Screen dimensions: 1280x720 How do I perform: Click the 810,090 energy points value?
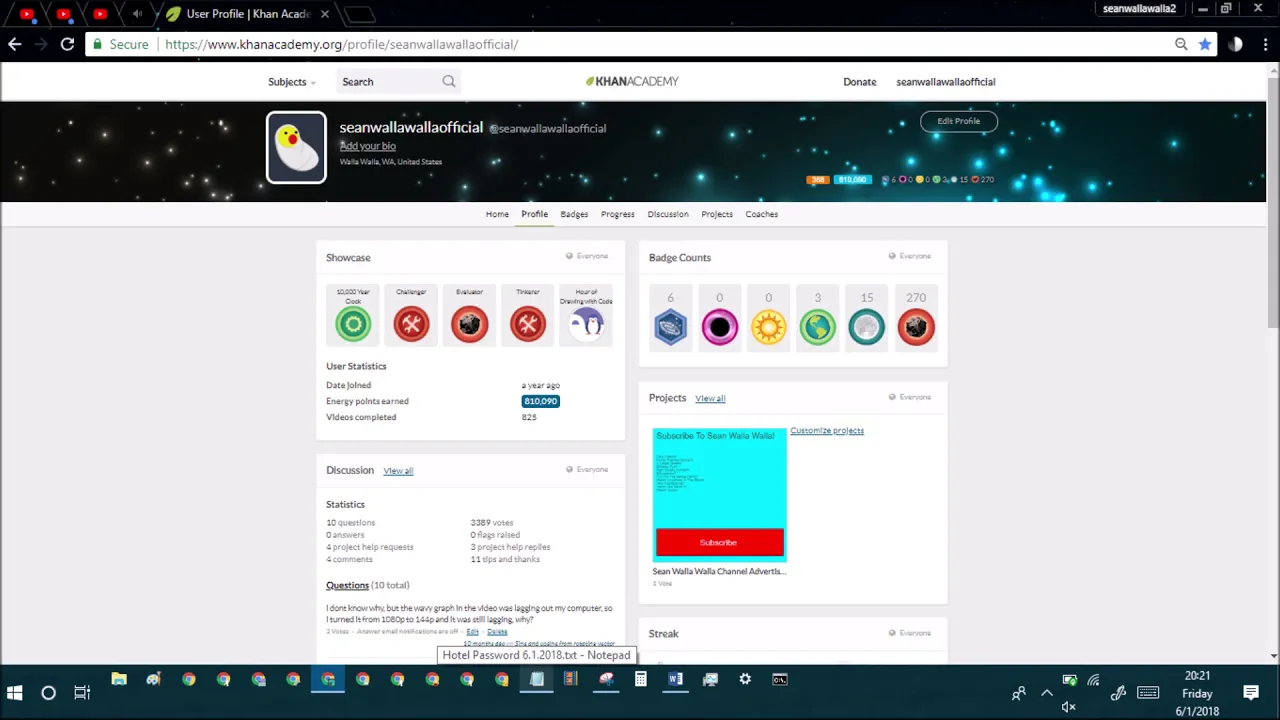(x=540, y=401)
